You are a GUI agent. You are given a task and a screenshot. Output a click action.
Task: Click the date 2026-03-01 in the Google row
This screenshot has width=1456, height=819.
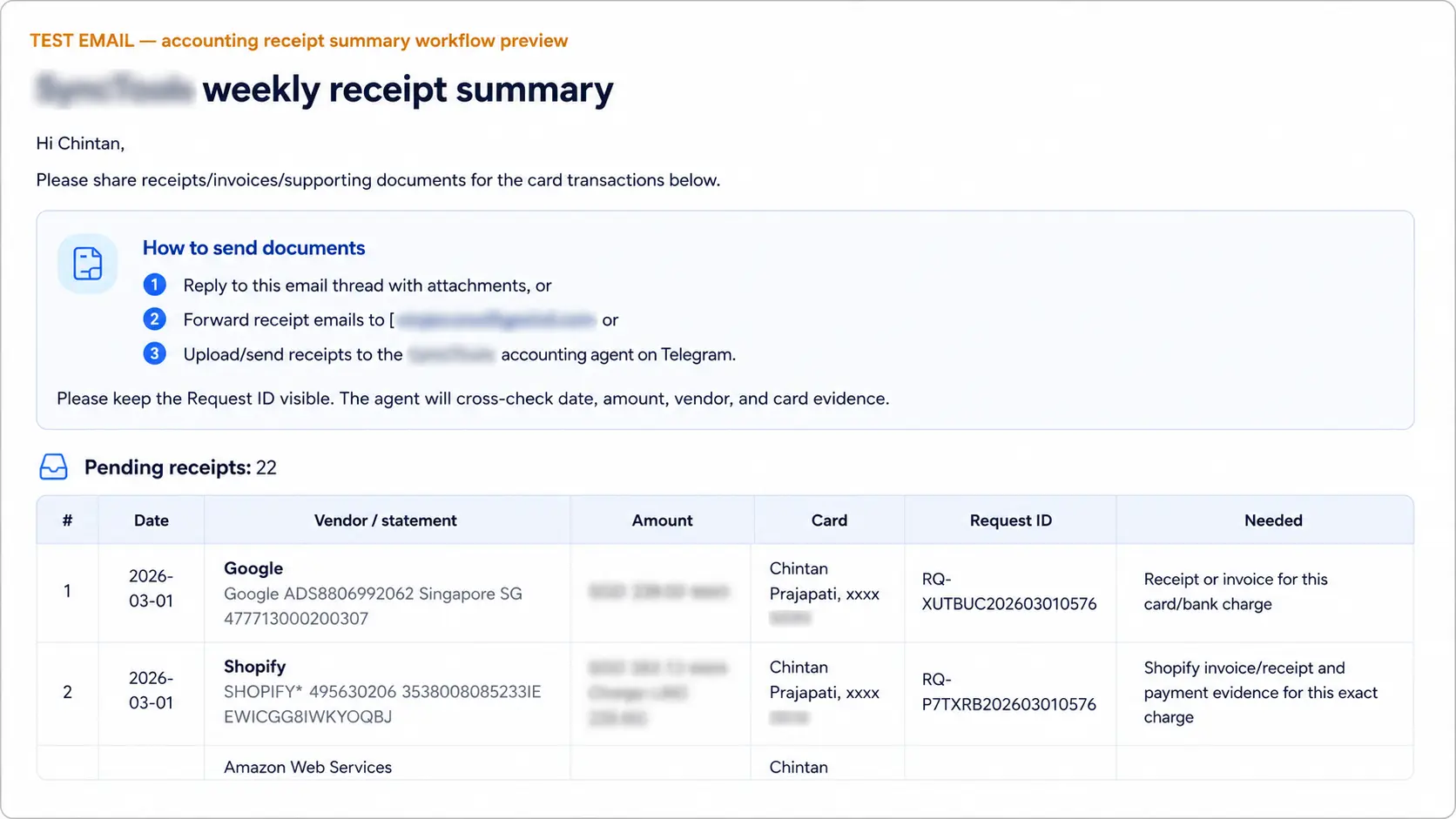click(x=152, y=588)
